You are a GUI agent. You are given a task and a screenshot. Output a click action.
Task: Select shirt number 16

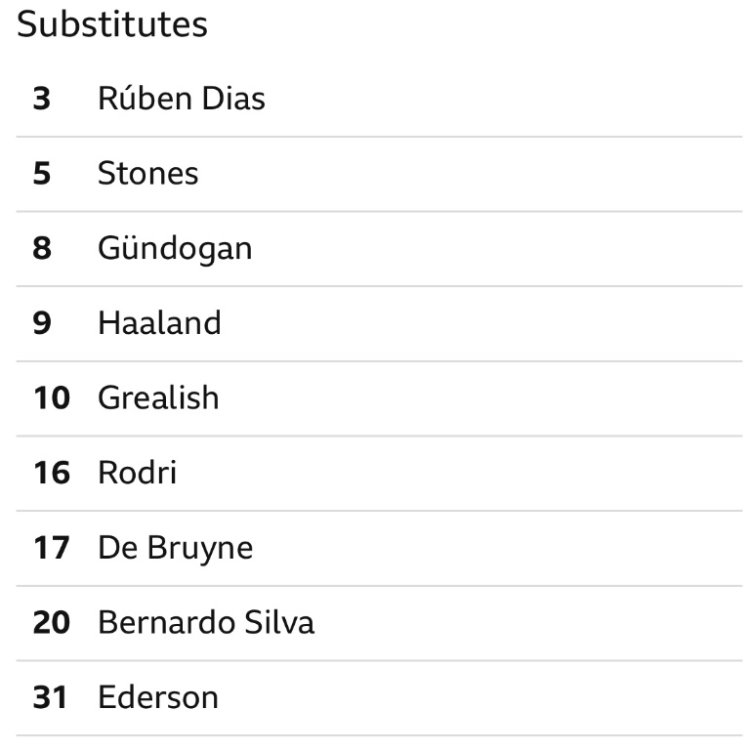51,472
